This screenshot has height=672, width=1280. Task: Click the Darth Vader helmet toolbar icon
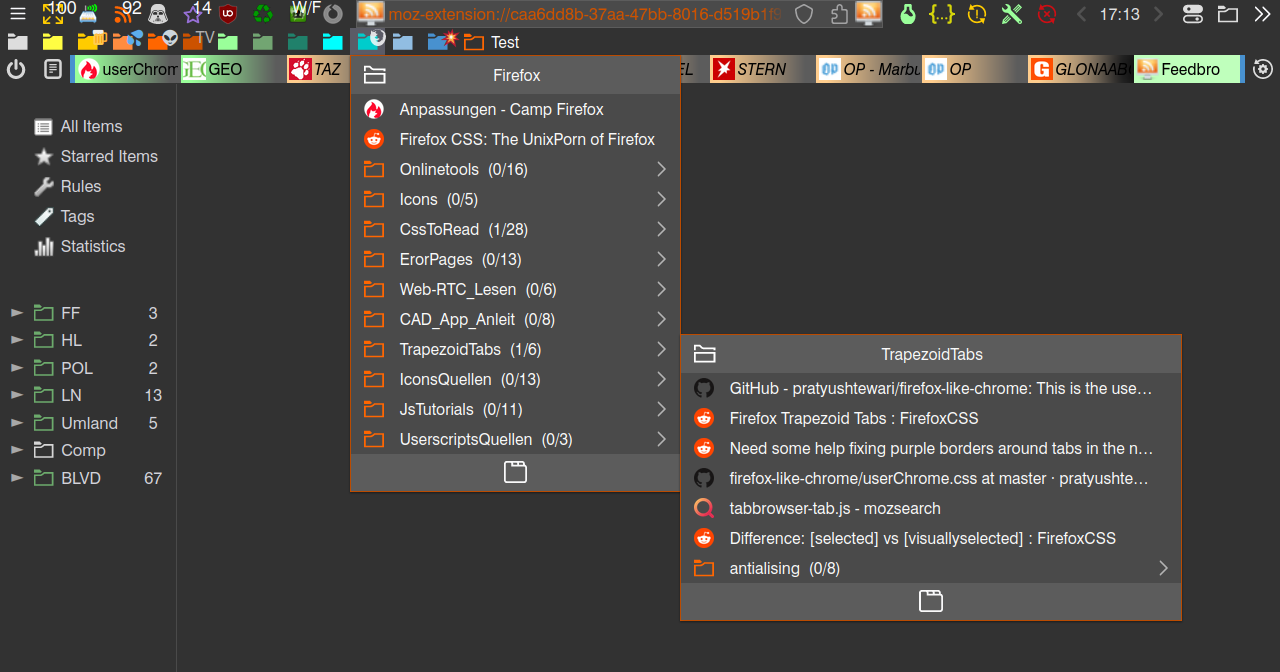click(158, 14)
